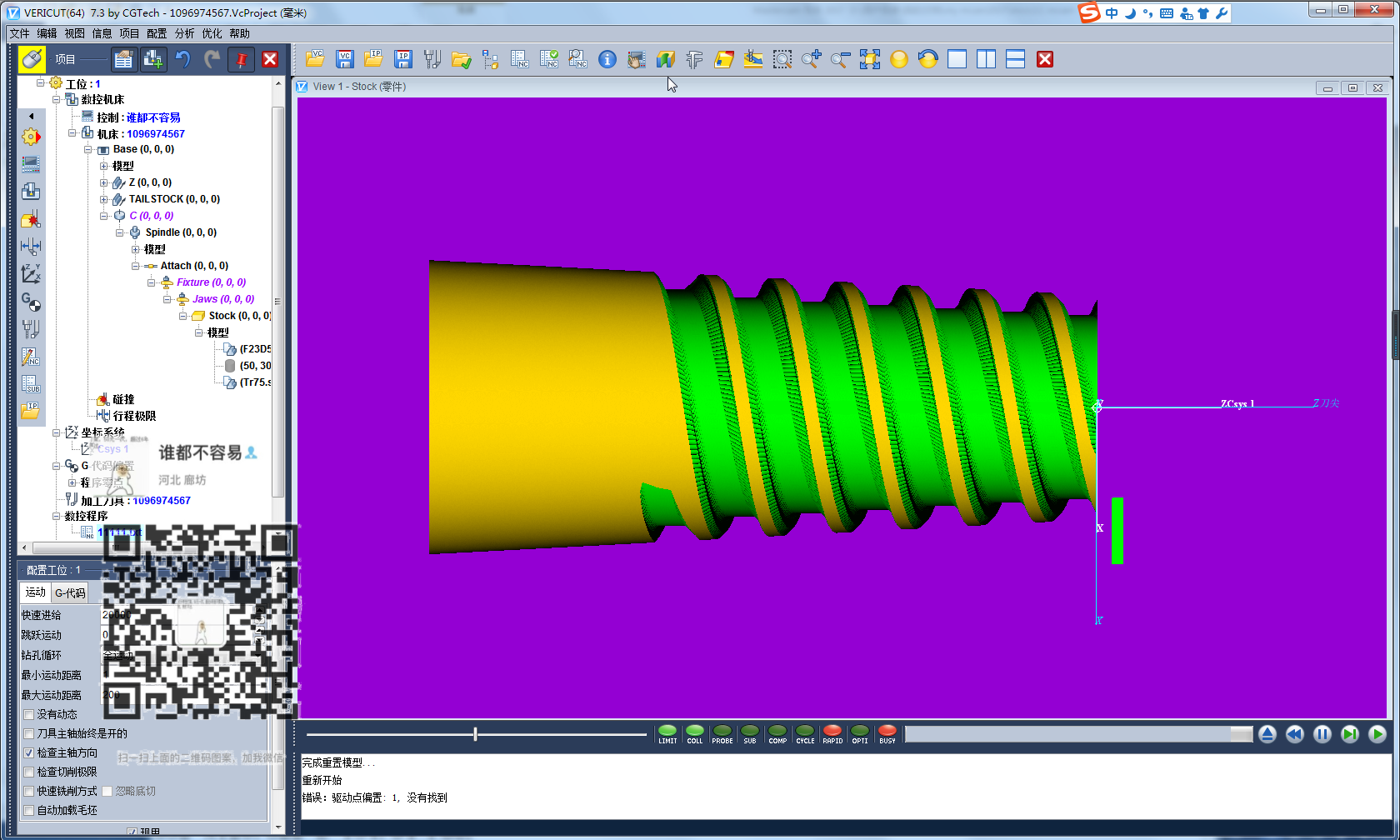The height and width of the screenshot is (840, 1400).
Task: Click the Save Project (VC disk) icon
Action: pos(345,59)
